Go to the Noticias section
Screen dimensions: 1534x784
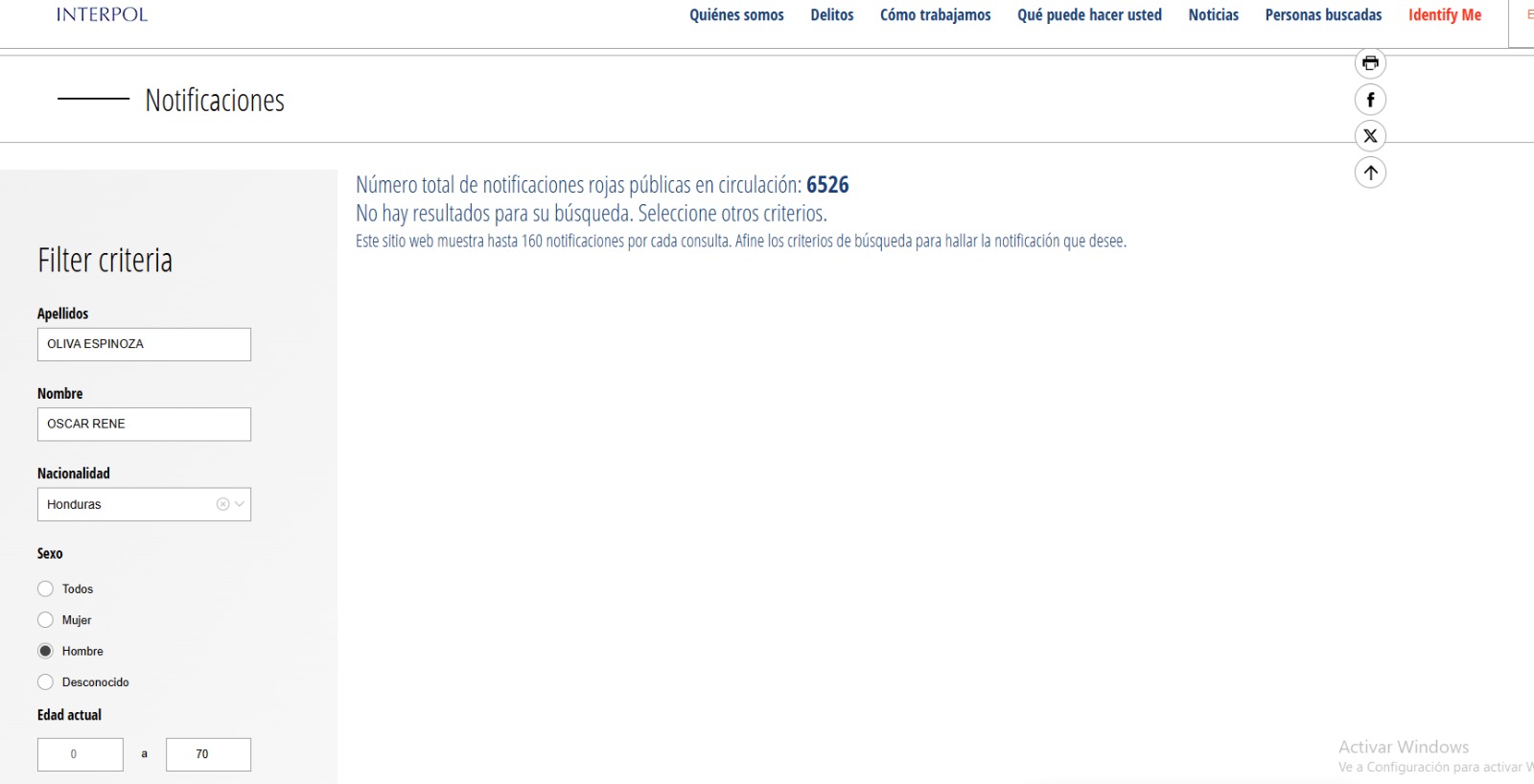(1213, 15)
